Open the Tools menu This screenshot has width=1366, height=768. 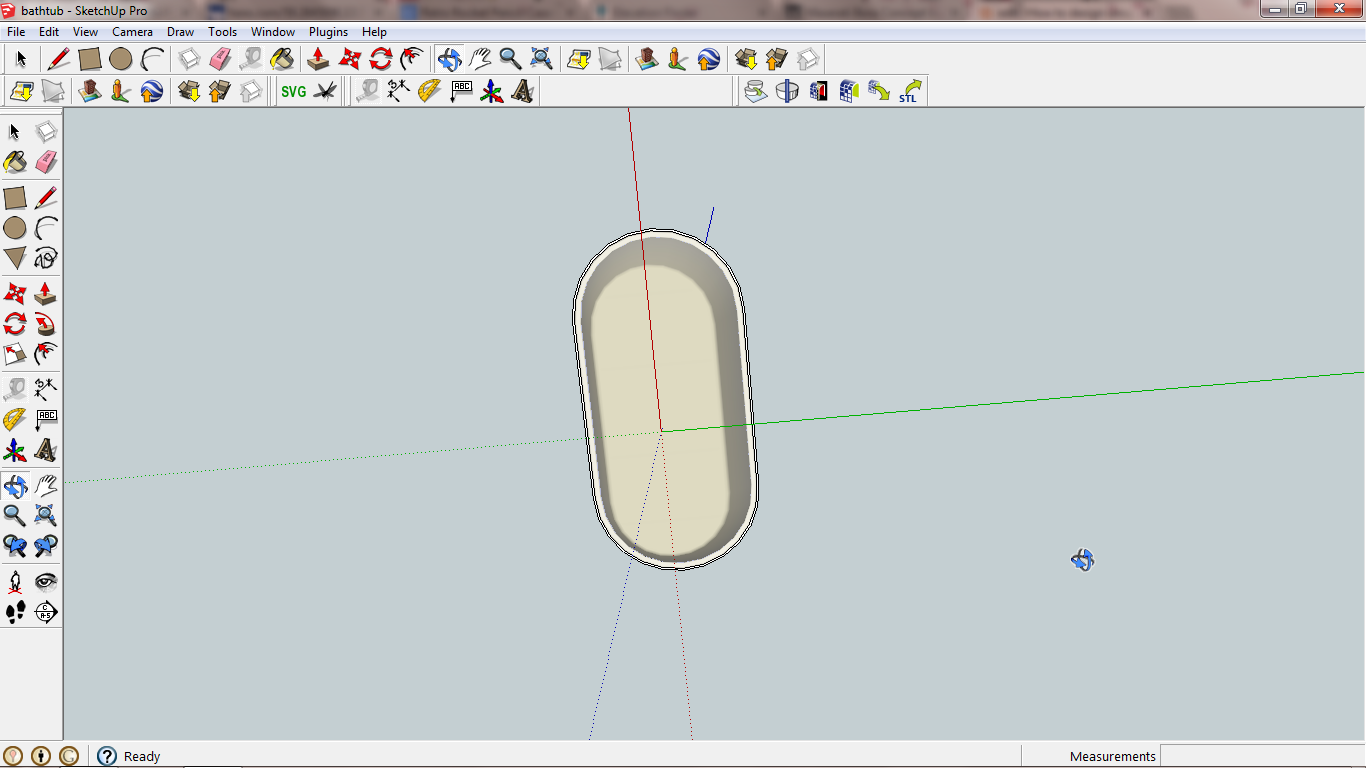pos(222,32)
